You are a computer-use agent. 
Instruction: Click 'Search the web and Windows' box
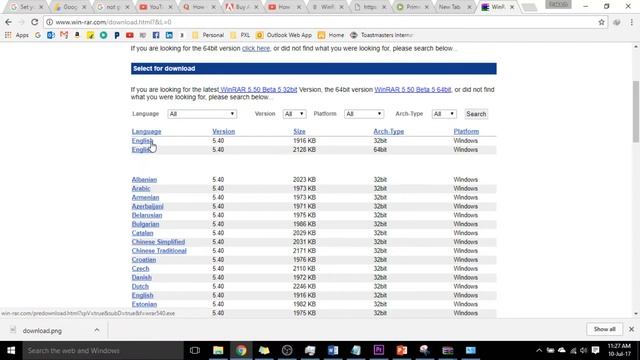pyautogui.click(x=103, y=351)
